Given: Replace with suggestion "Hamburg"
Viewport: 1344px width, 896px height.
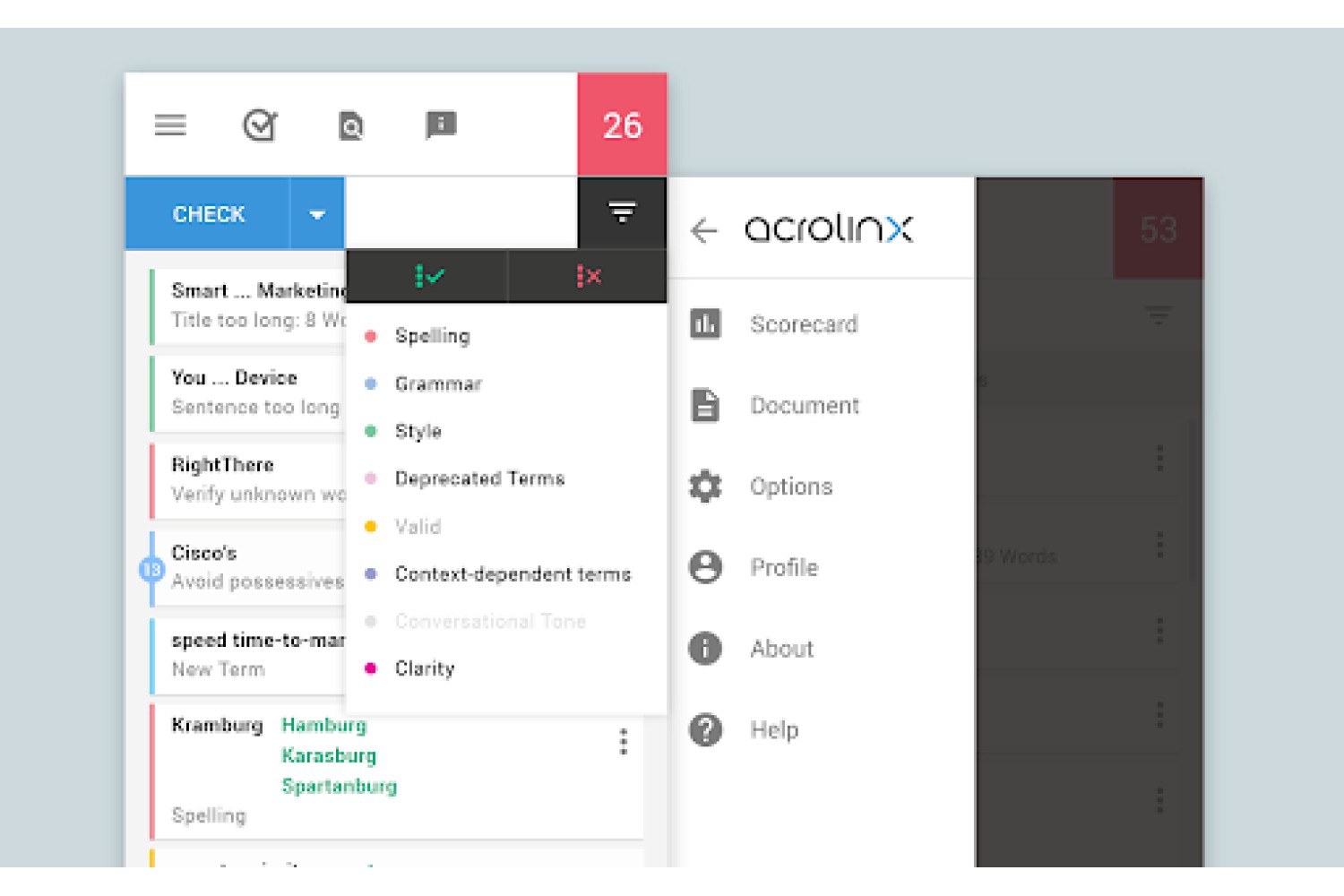Looking at the screenshot, I should pos(323,725).
